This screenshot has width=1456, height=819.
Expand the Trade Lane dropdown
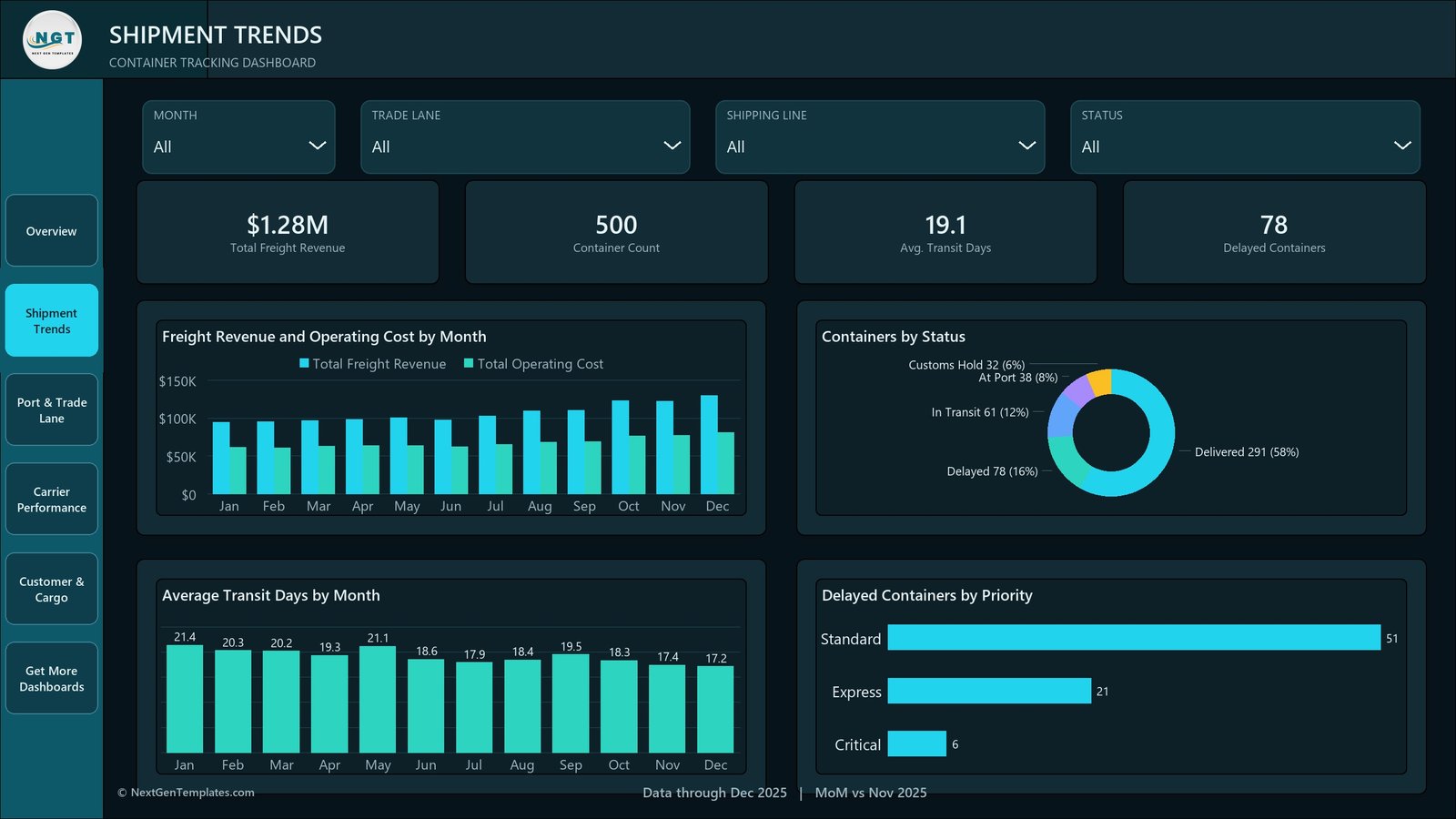[525, 136]
